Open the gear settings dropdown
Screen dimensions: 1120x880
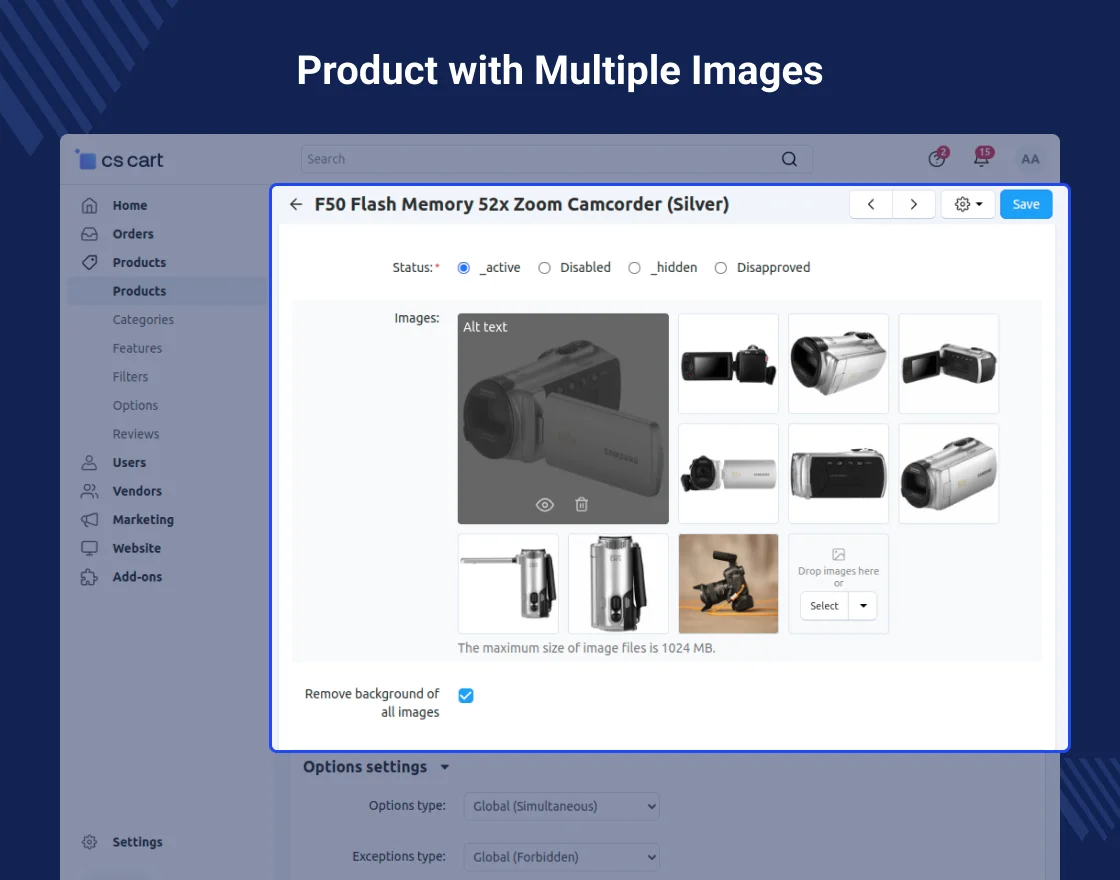tap(968, 204)
